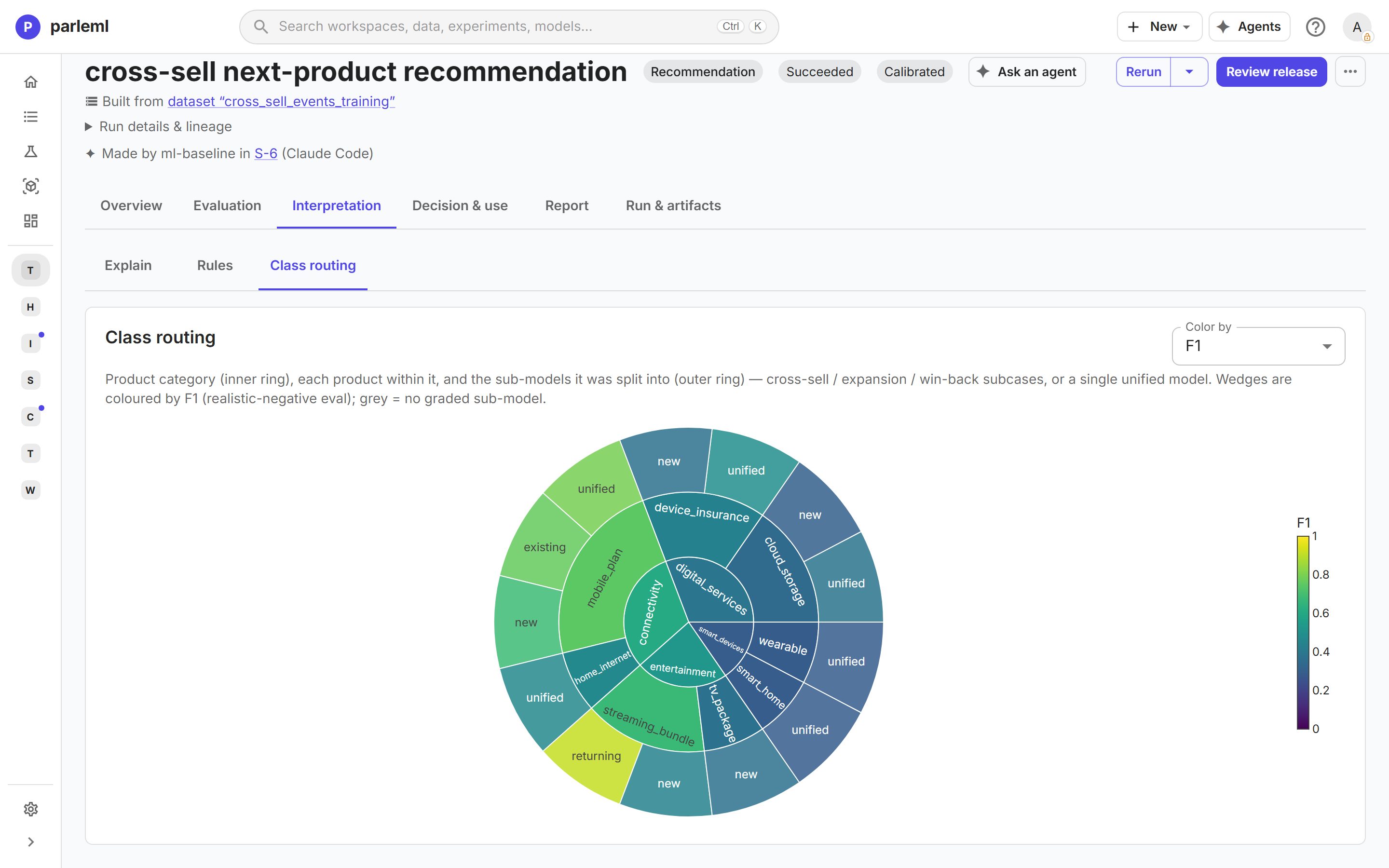Click the Review release button

click(1271, 72)
